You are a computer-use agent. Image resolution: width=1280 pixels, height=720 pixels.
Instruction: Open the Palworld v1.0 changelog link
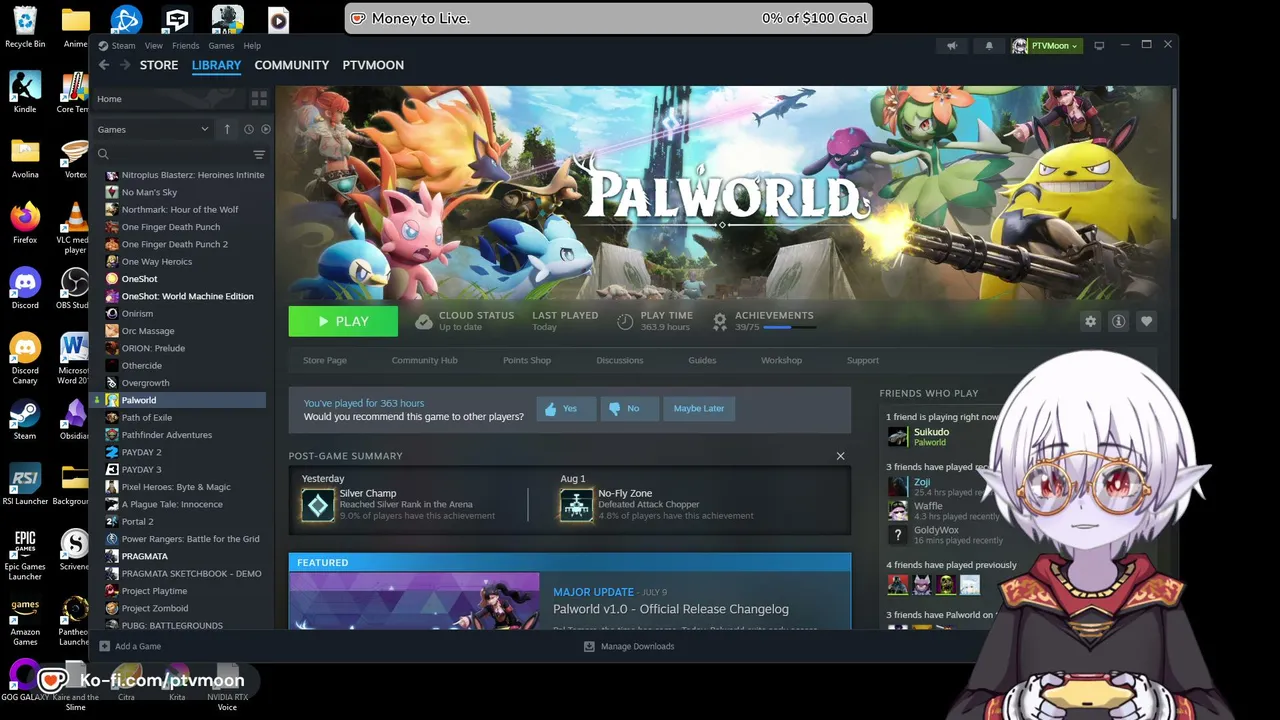671,609
